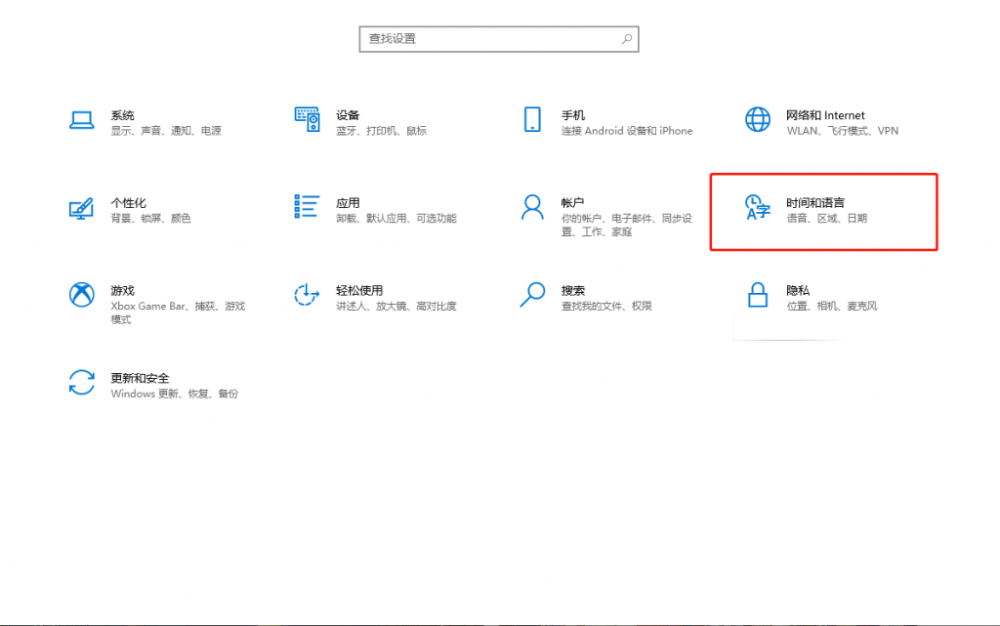The image size is (1000, 626).
Task: Click the search magnifier in 查找设置 box
Action: (627, 39)
